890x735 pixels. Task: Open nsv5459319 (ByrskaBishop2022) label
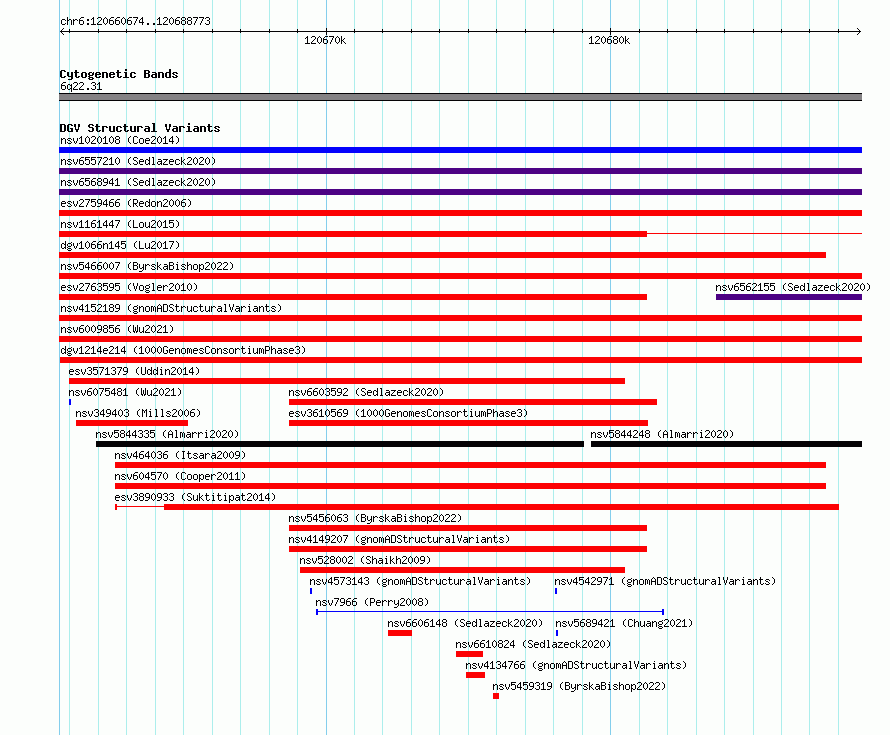(579, 686)
